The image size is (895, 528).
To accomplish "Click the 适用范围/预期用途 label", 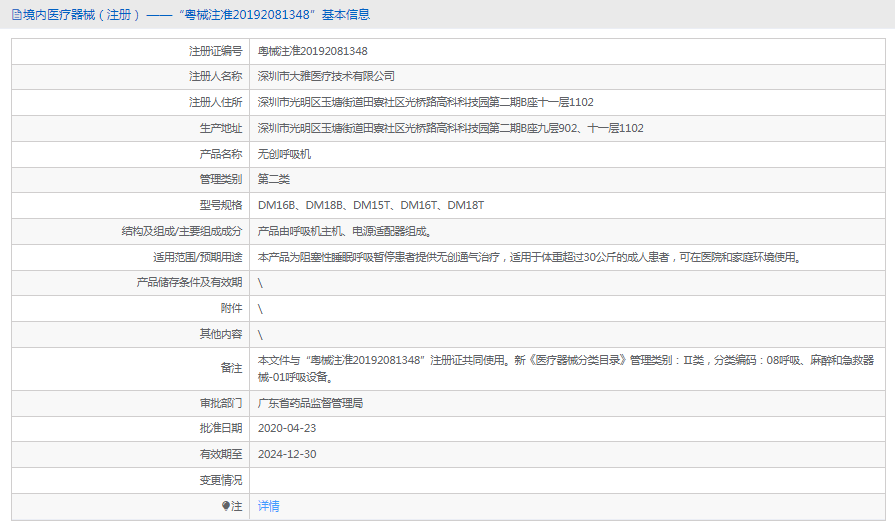I will tap(197, 257).
